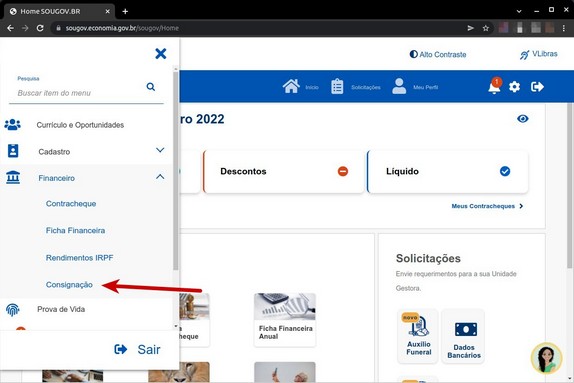Open Chrome three-dot menu
The height and width of the screenshot is (383, 574).
563,28
